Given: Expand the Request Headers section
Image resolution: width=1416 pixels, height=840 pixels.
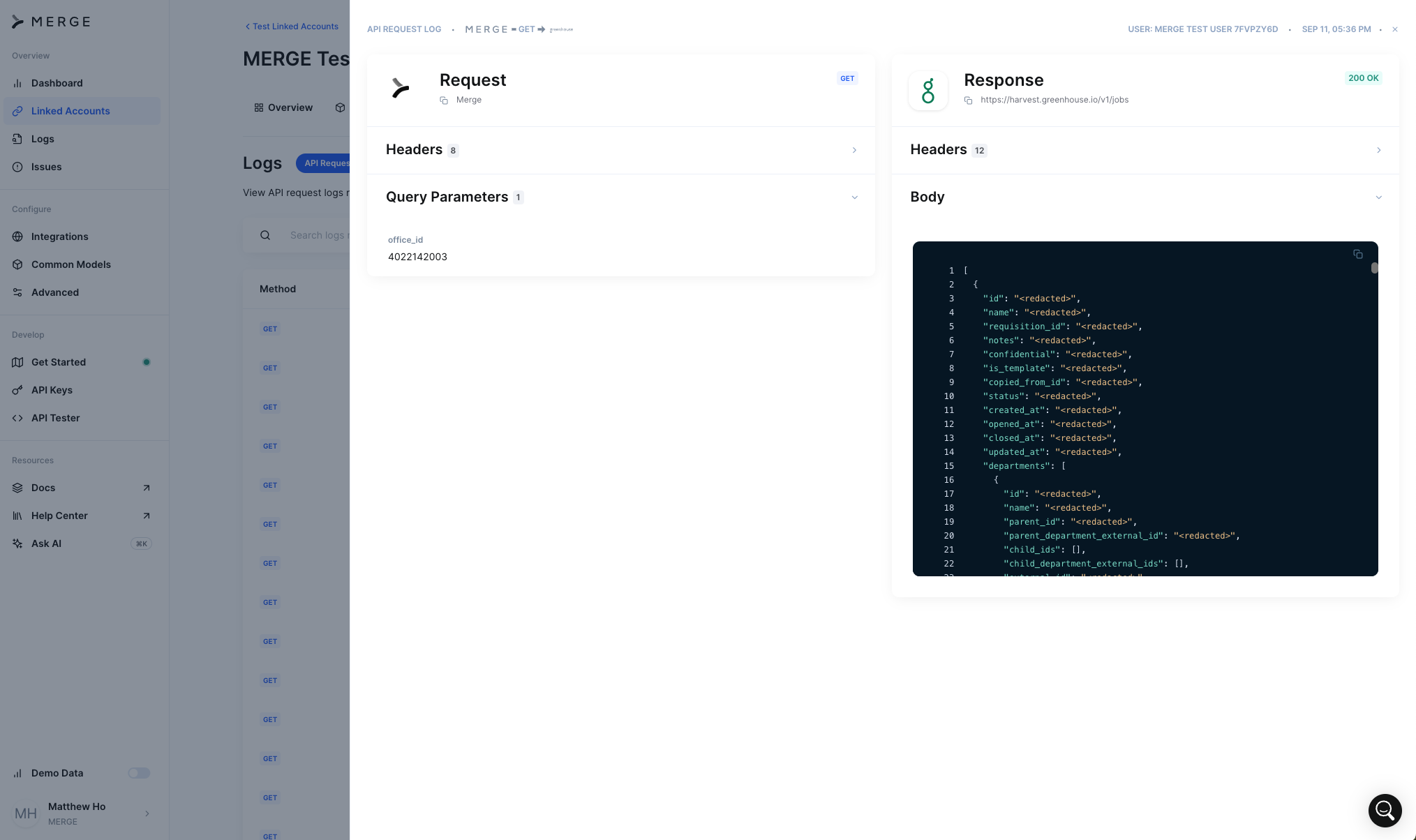Looking at the screenshot, I should pos(854,150).
